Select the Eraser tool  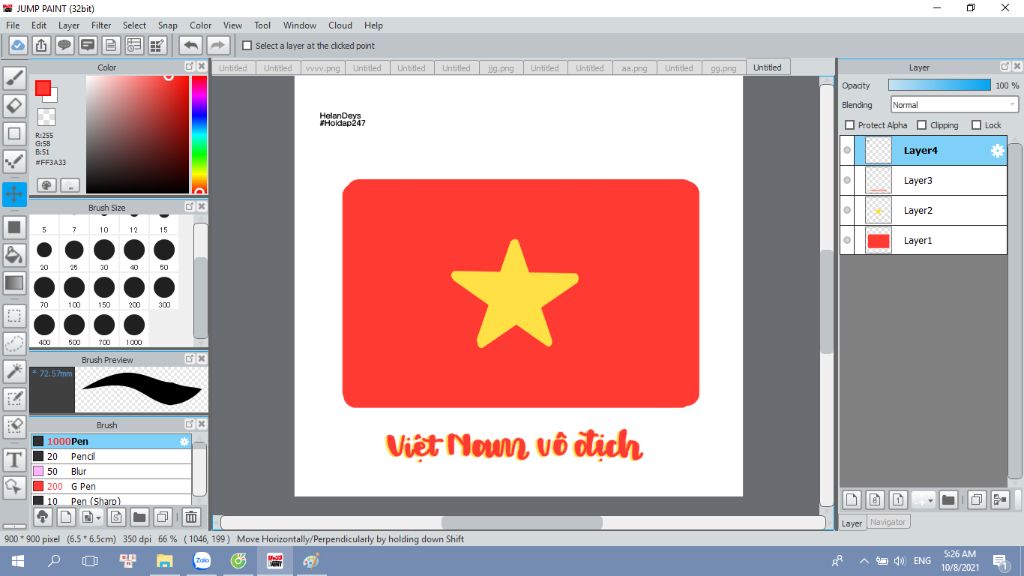point(14,105)
